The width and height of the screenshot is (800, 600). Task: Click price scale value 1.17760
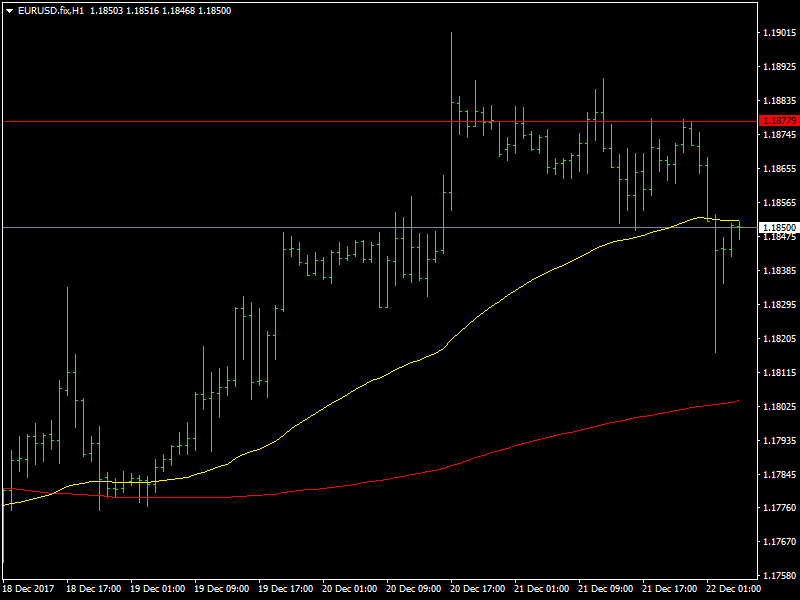click(779, 508)
